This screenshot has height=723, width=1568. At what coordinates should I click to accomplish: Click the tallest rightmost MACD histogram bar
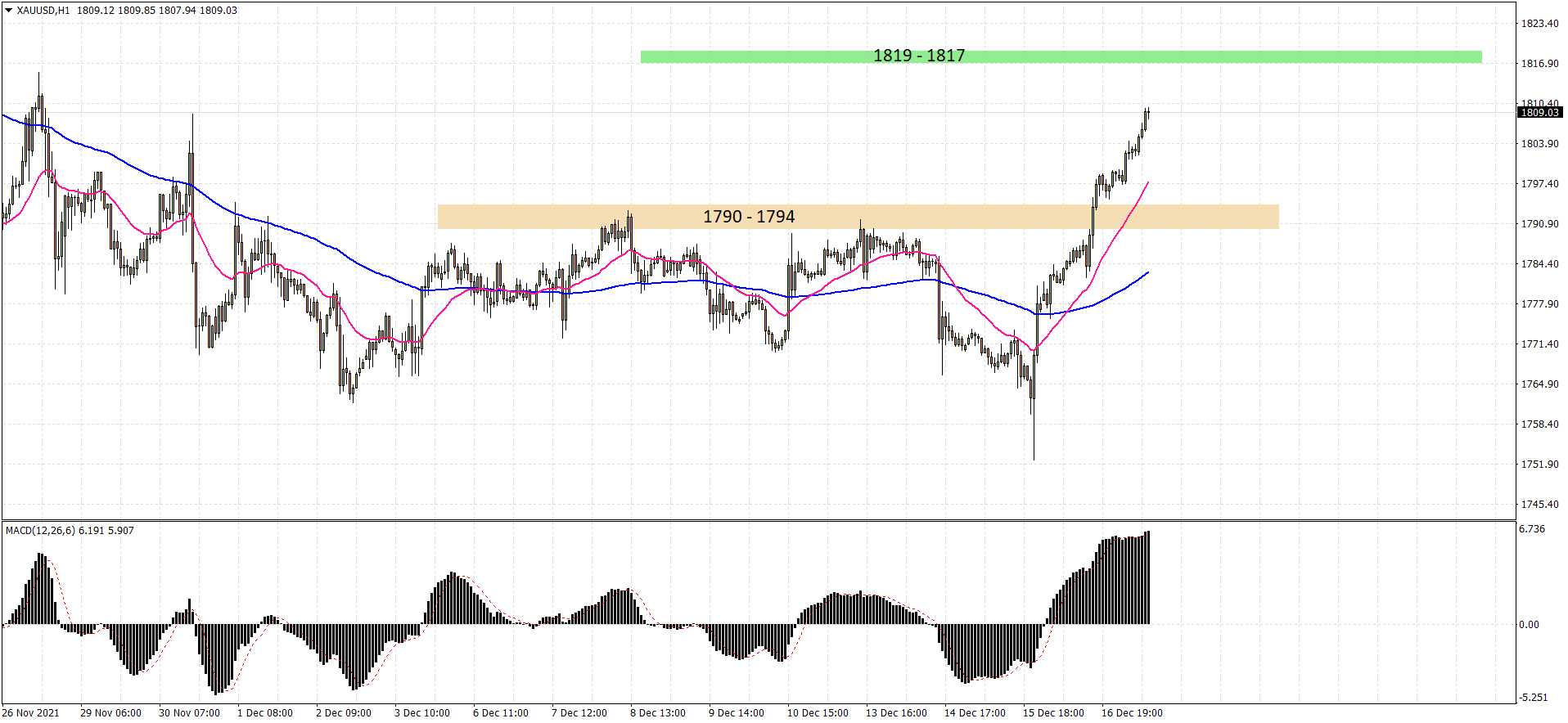(x=1148, y=577)
